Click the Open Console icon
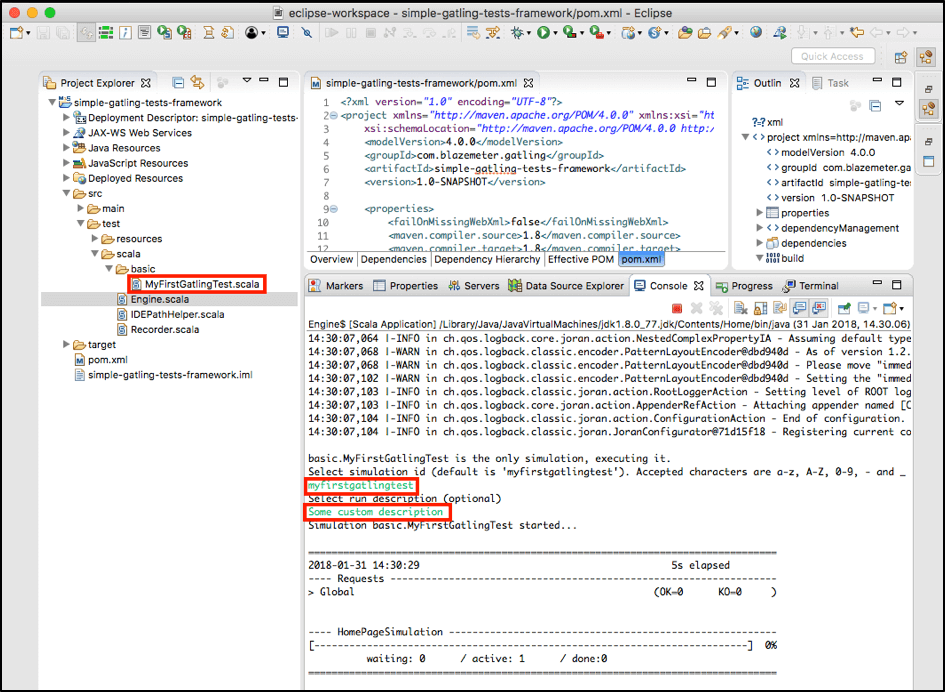This screenshot has width=945, height=692. coord(890,309)
